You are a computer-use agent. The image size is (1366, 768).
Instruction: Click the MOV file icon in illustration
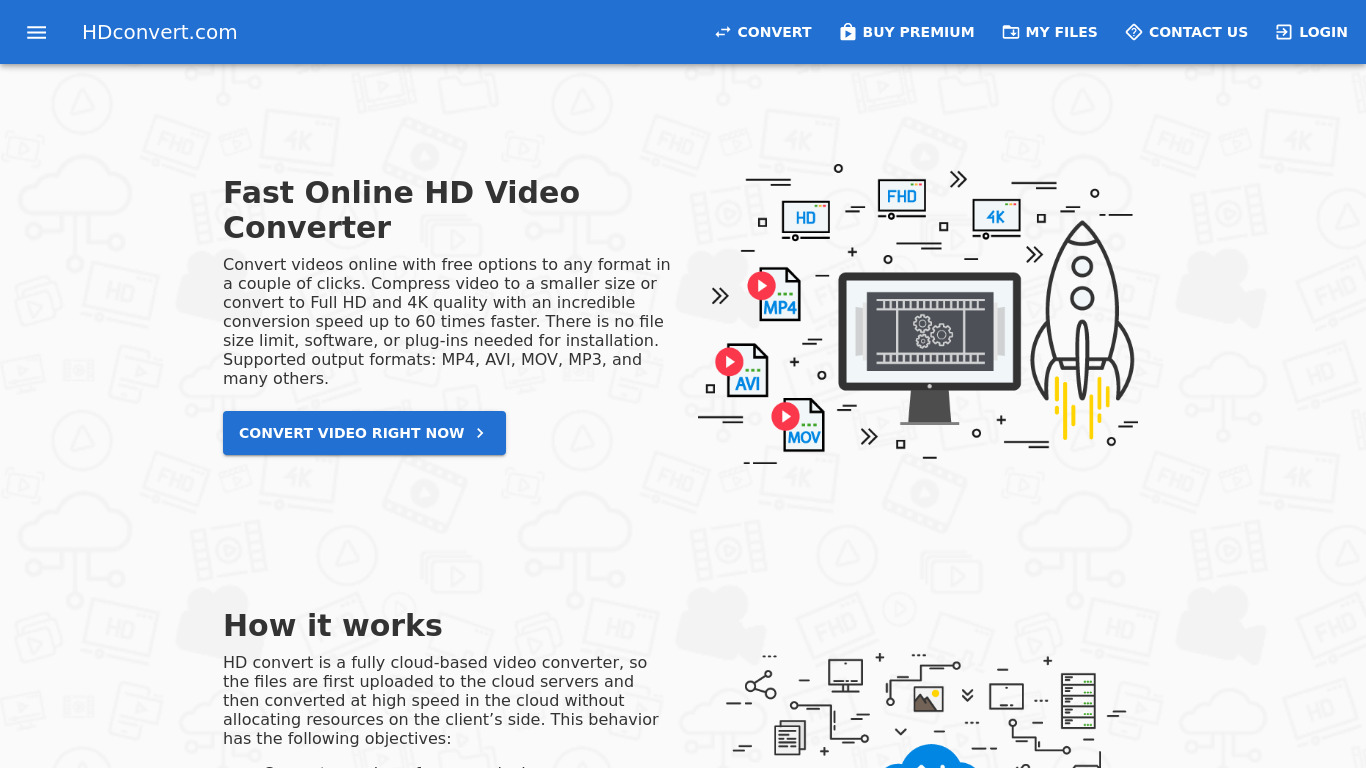pos(798,425)
